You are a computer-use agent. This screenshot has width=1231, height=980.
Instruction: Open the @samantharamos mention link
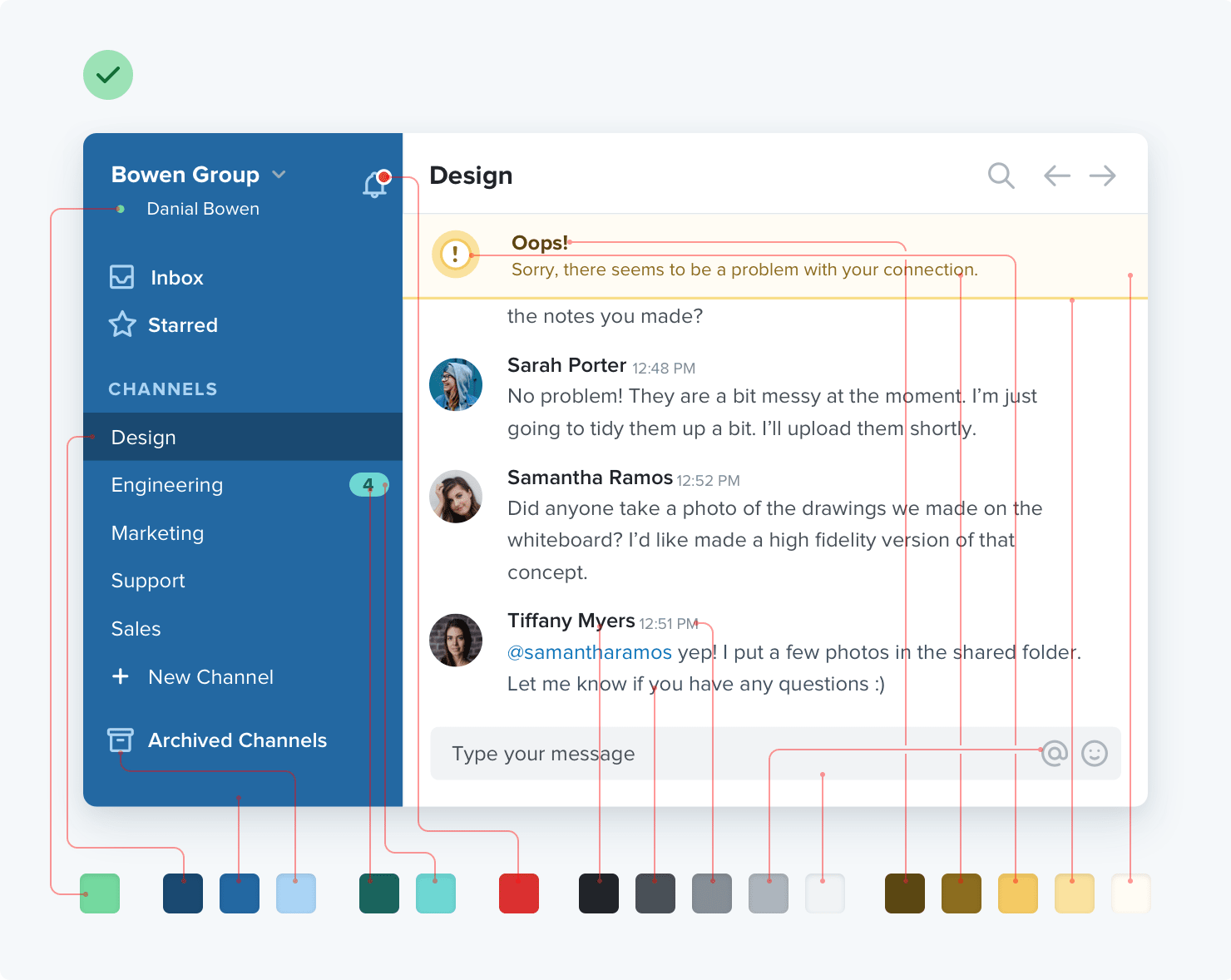point(590,652)
